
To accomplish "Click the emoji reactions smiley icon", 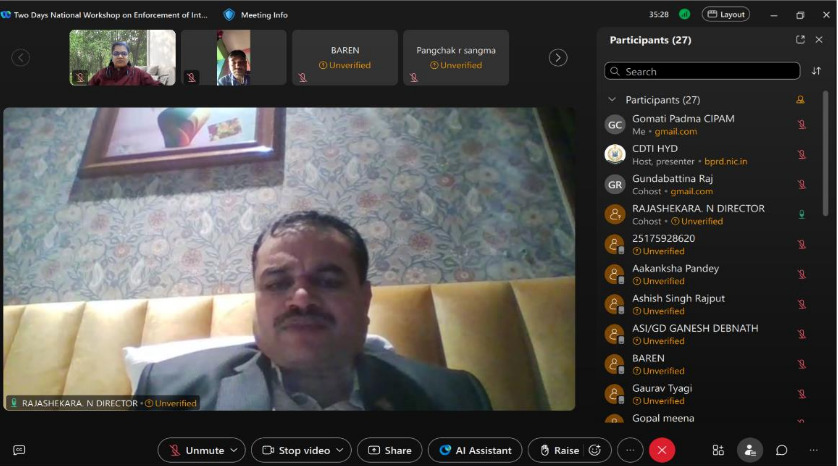I will (x=594, y=450).
